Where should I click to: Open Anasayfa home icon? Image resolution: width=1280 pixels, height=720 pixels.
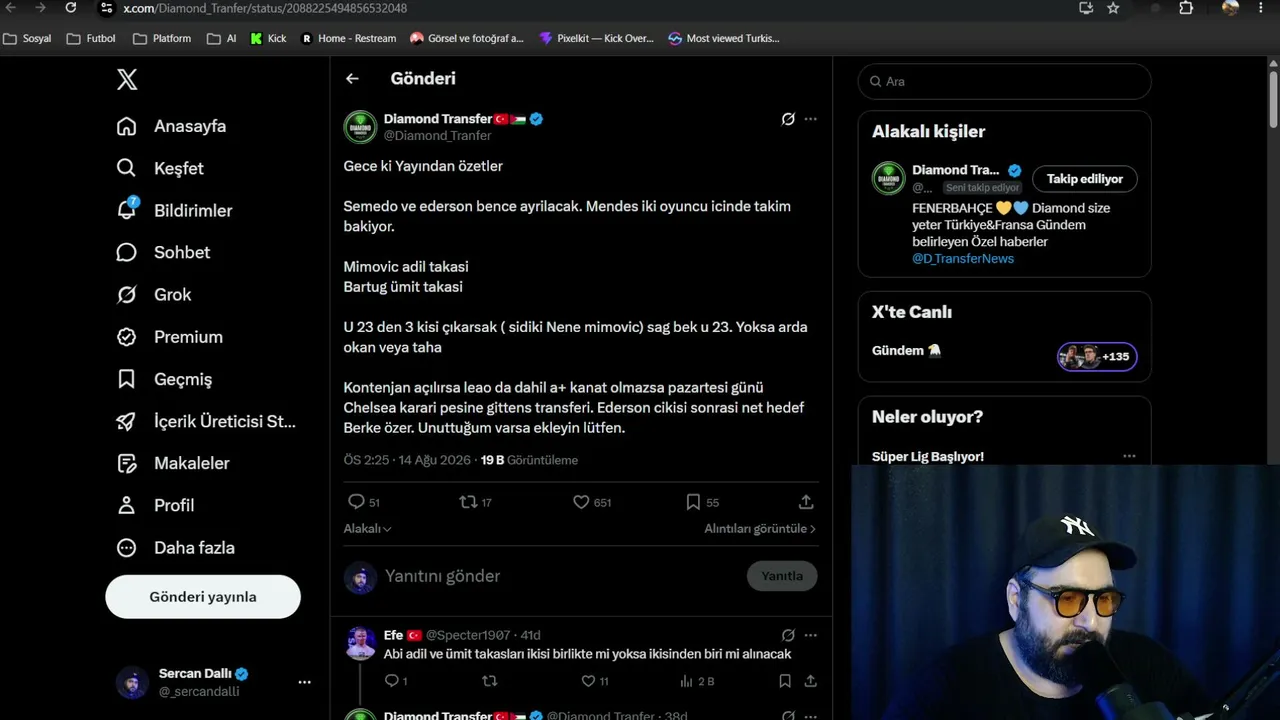tap(126, 126)
